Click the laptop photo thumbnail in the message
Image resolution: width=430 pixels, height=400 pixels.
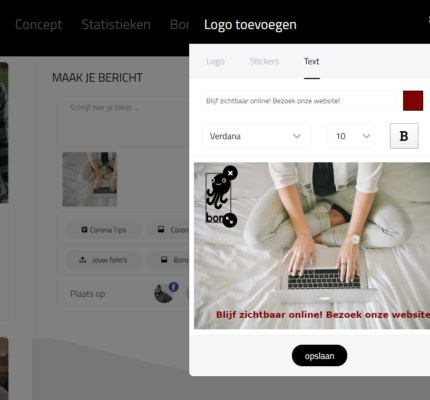(90, 179)
